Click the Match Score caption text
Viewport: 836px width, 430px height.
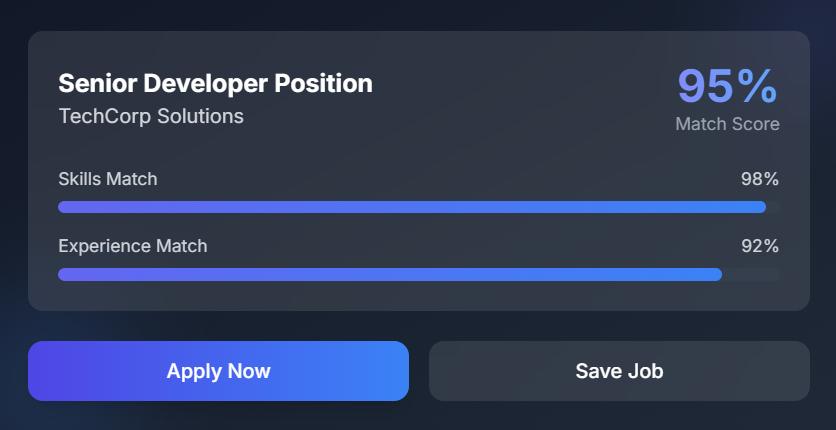(727, 125)
